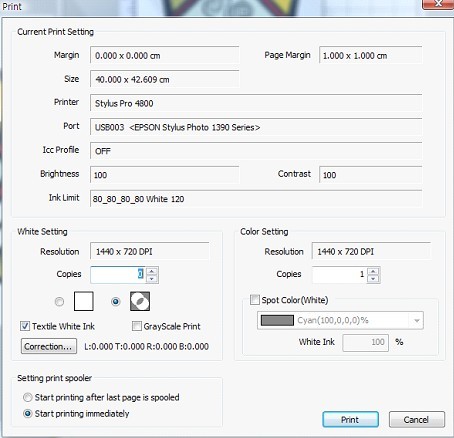The width and height of the screenshot is (454, 438).
Task: Open the Correction... settings
Action: (x=49, y=346)
